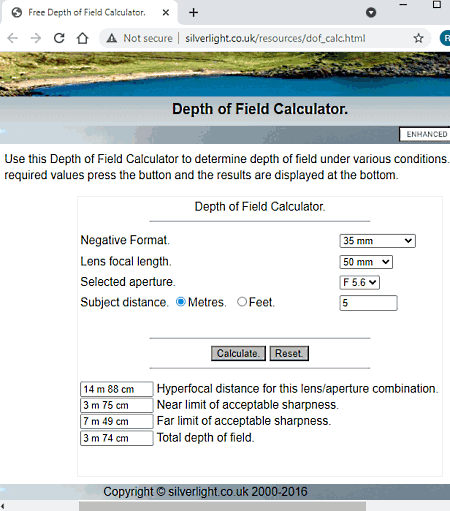This screenshot has height=511, width=450.
Task: Click the Subject distance input field
Action: click(x=368, y=303)
